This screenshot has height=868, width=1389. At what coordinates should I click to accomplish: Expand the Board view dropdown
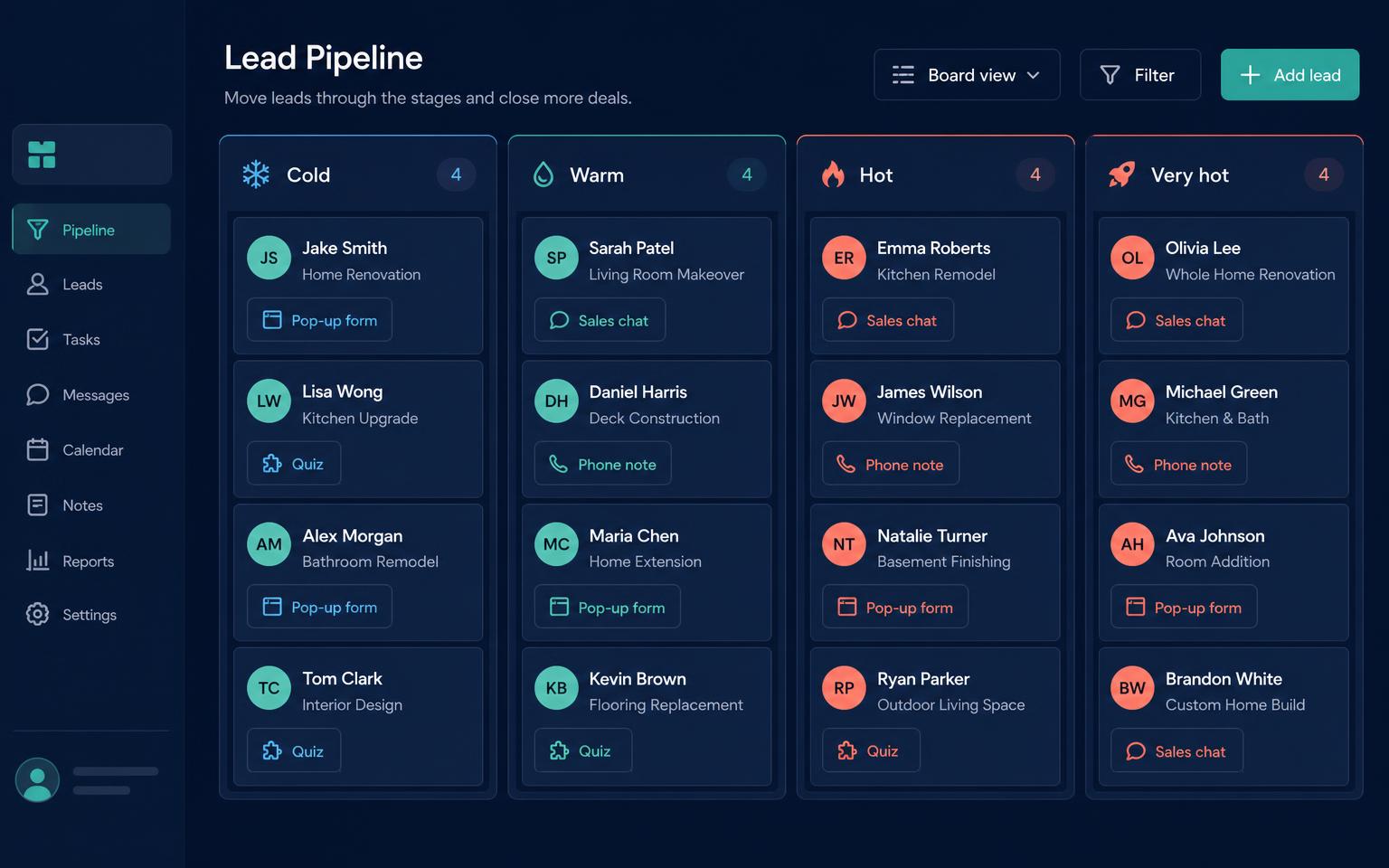(967, 75)
